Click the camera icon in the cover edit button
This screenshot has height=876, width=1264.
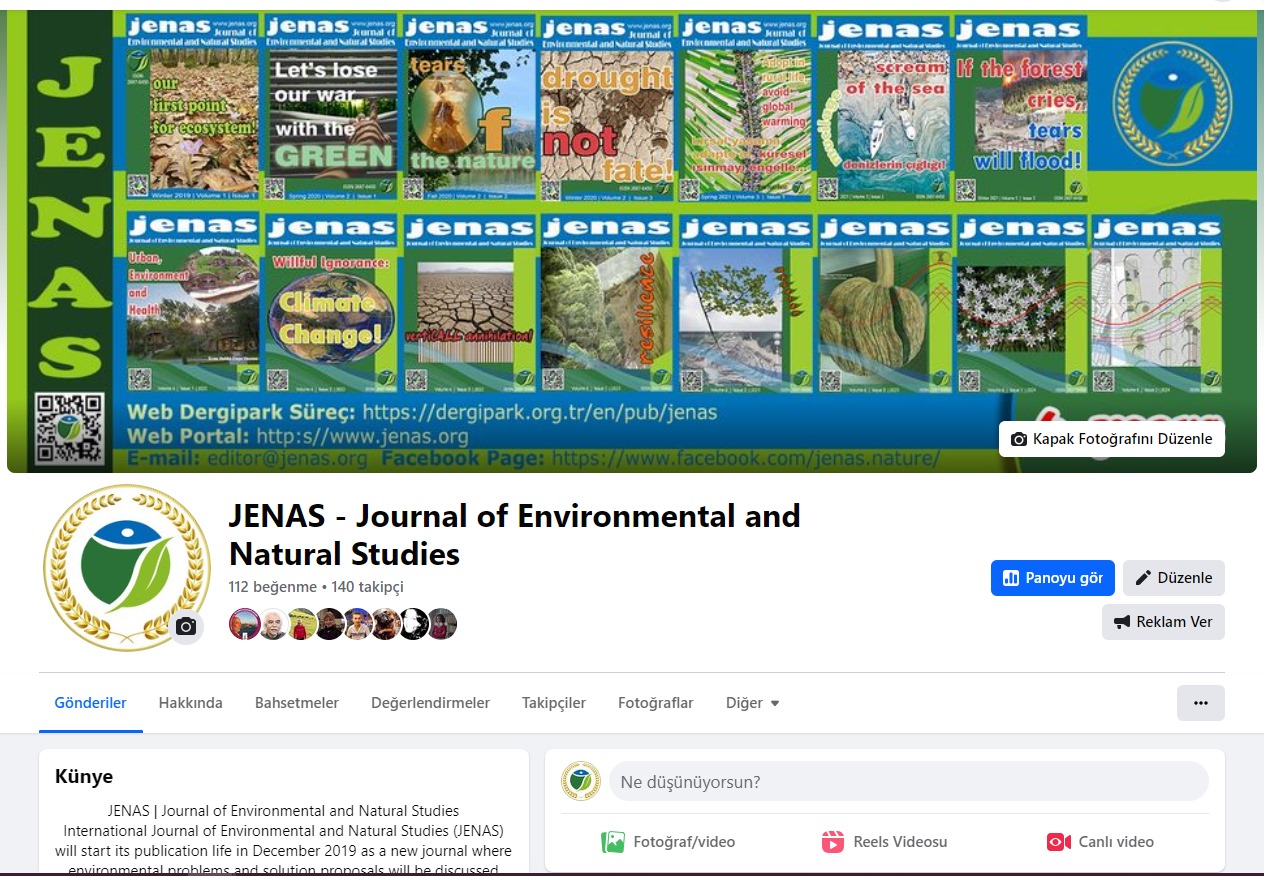[x=1019, y=439]
